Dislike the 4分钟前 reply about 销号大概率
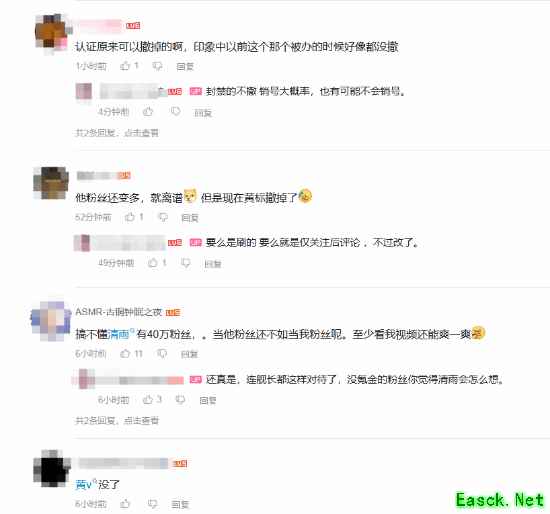The width and height of the screenshot is (550, 514). tap(175, 112)
